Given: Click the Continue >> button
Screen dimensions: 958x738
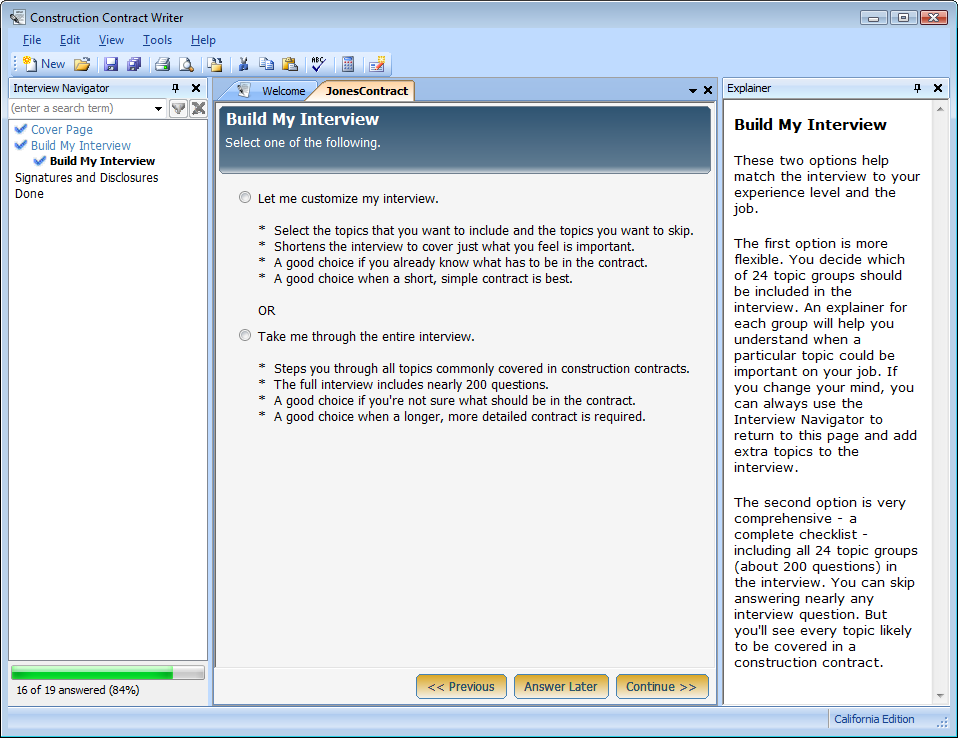Looking at the screenshot, I should pyautogui.click(x=662, y=687).
